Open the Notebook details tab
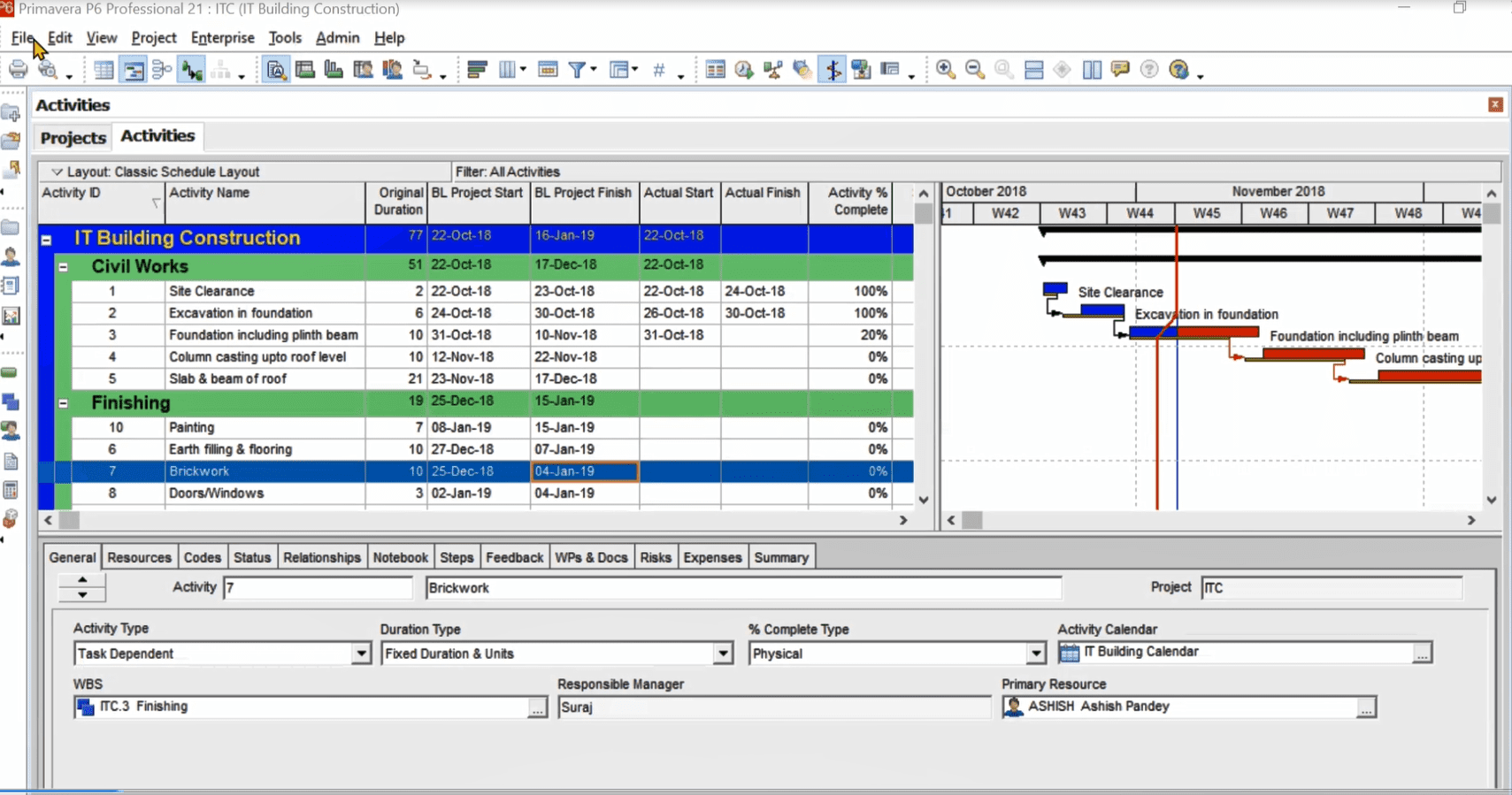 [x=401, y=558]
